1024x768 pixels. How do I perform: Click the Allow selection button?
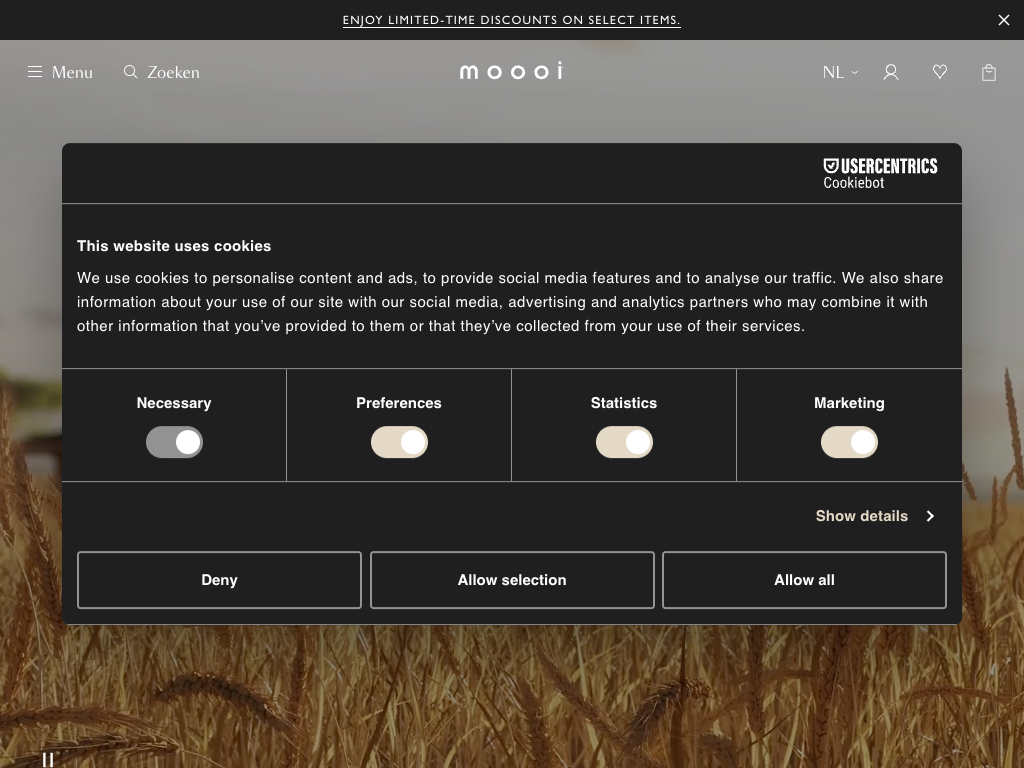click(x=512, y=580)
